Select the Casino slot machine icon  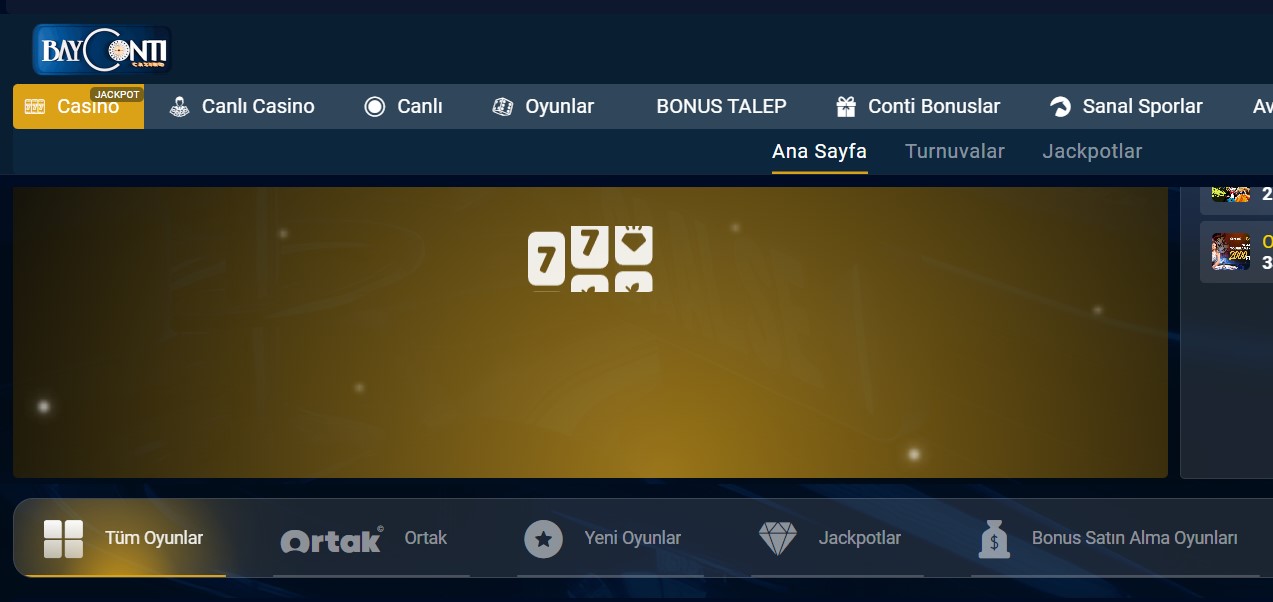coord(35,107)
